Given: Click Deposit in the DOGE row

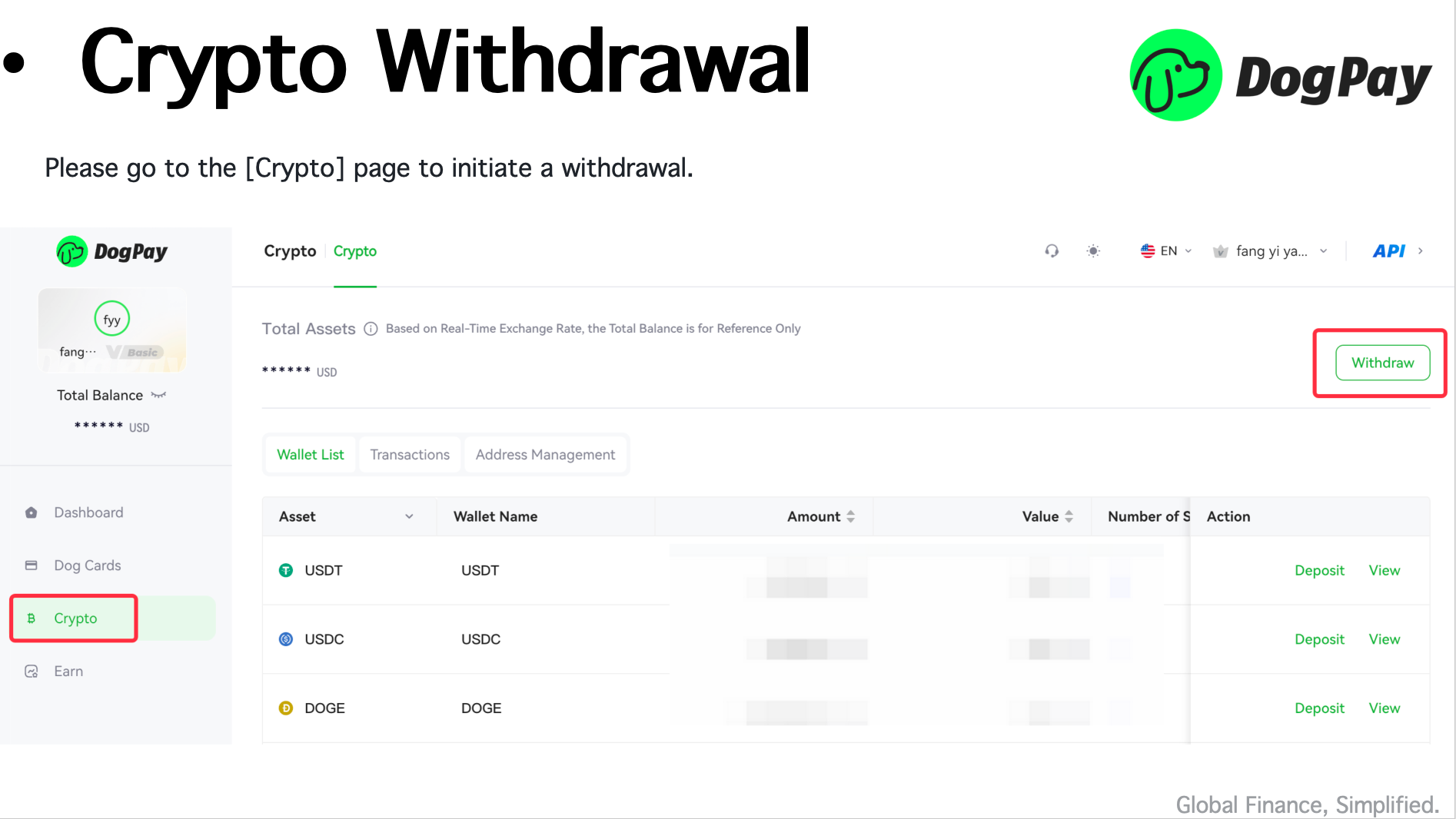Looking at the screenshot, I should point(1320,708).
